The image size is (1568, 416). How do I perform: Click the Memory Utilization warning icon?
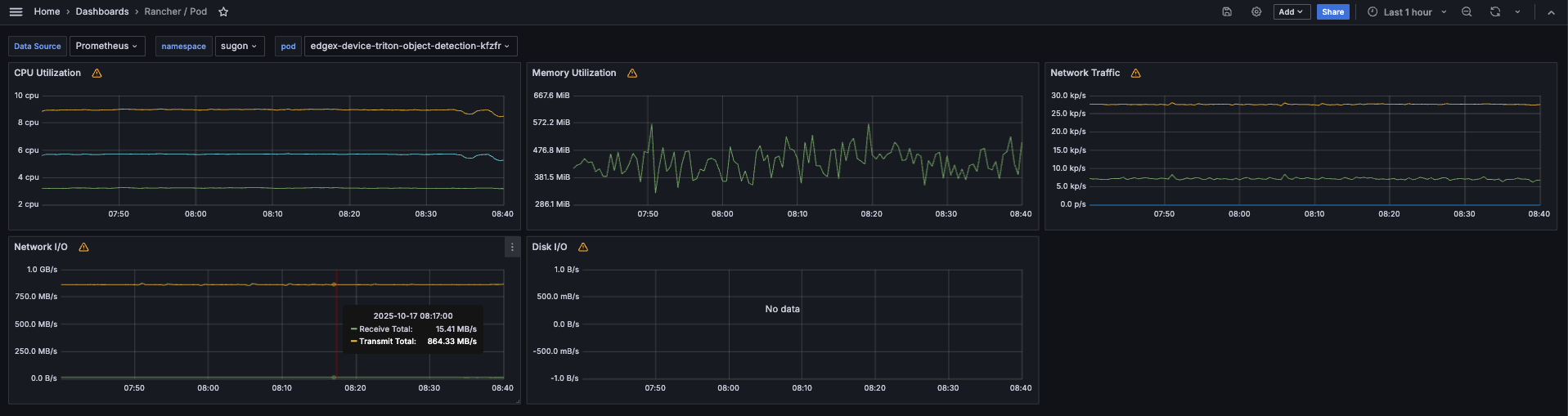pos(632,74)
